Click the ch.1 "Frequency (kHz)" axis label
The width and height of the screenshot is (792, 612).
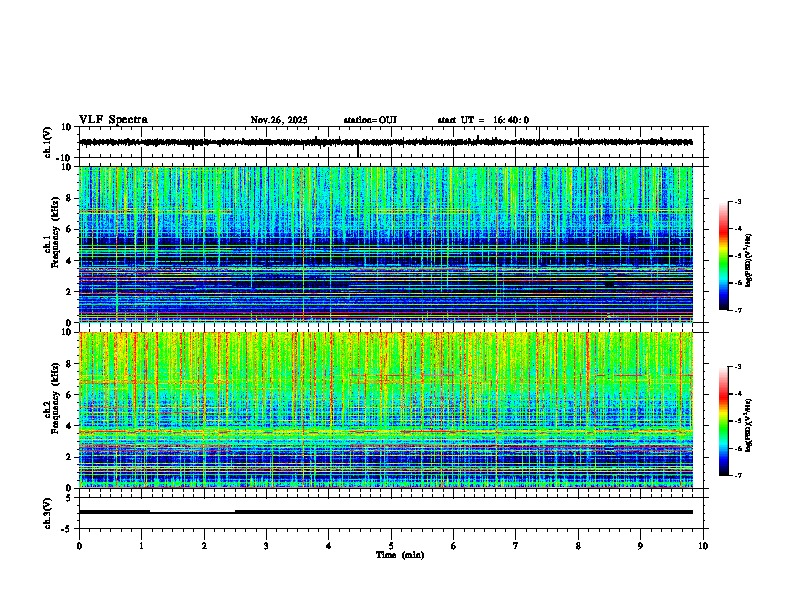55,233
